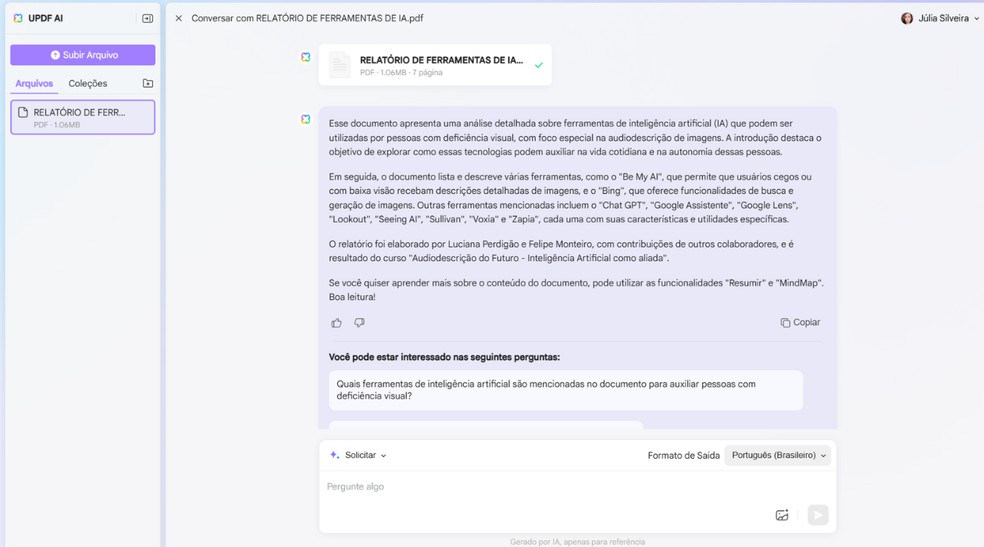Image resolution: width=984 pixels, height=547 pixels.
Task: Click the sparkle icon beside Solicitar
Action: 334,455
